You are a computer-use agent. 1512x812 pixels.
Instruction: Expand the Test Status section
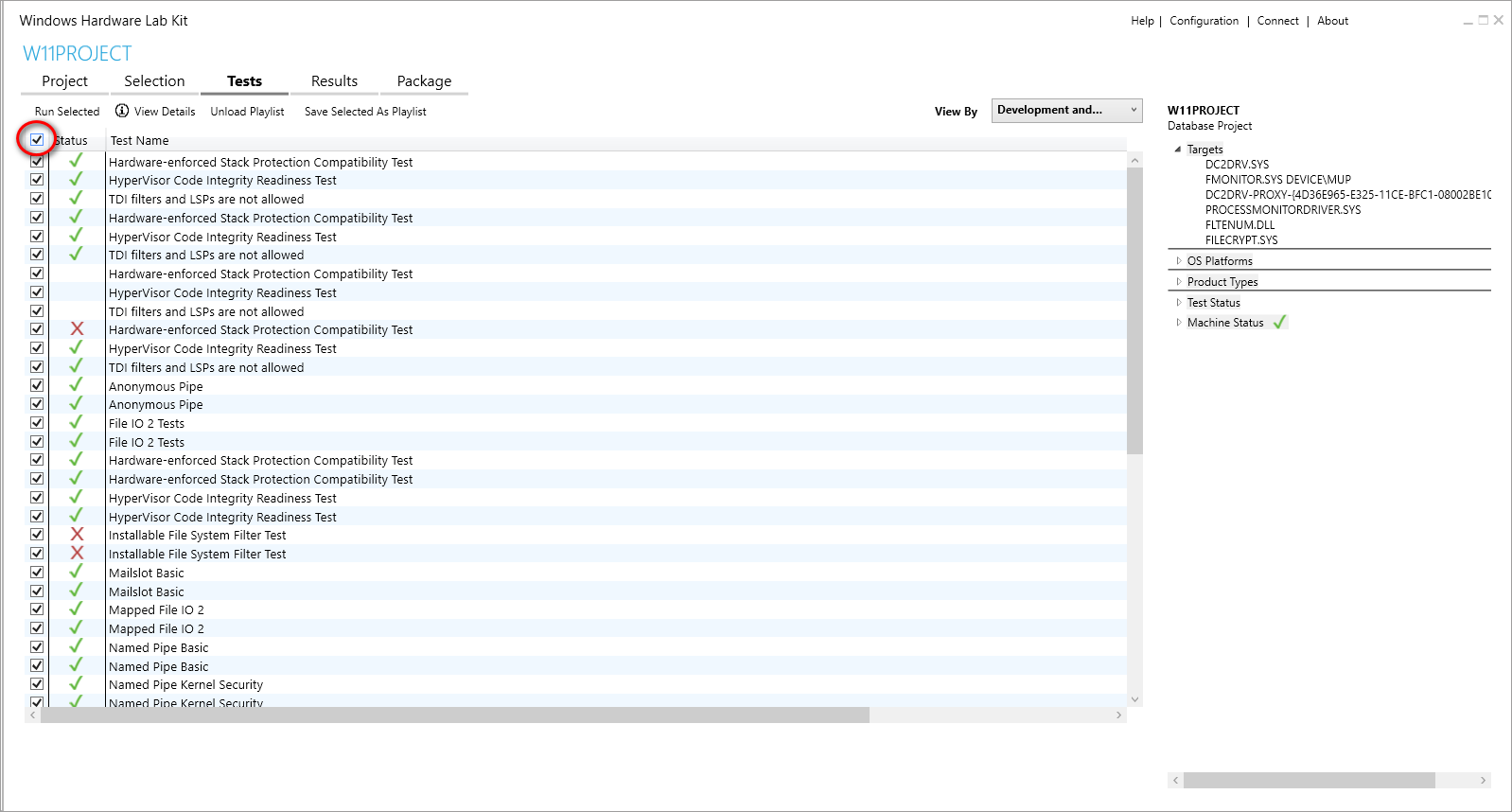[x=1178, y=303]
